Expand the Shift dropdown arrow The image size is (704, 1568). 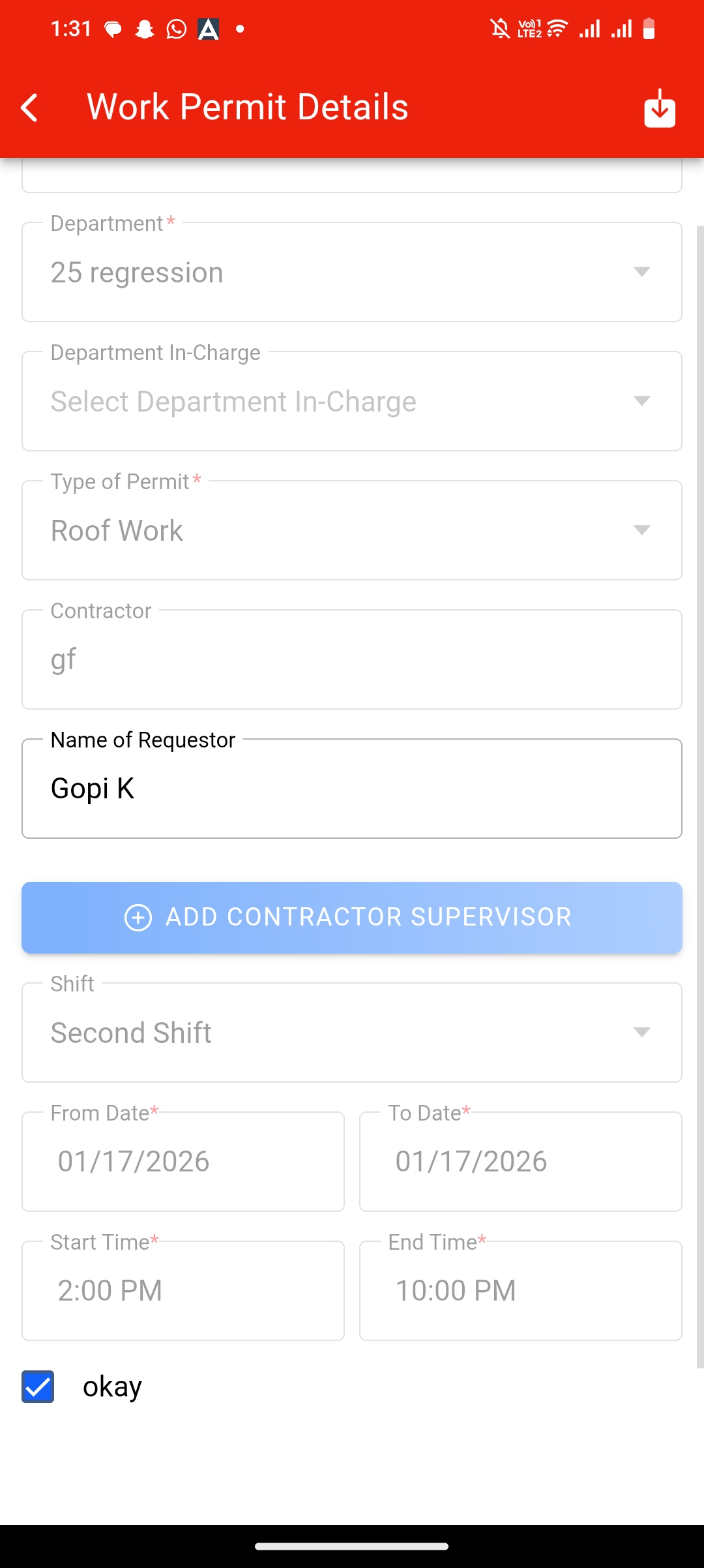click(641, 1033)
